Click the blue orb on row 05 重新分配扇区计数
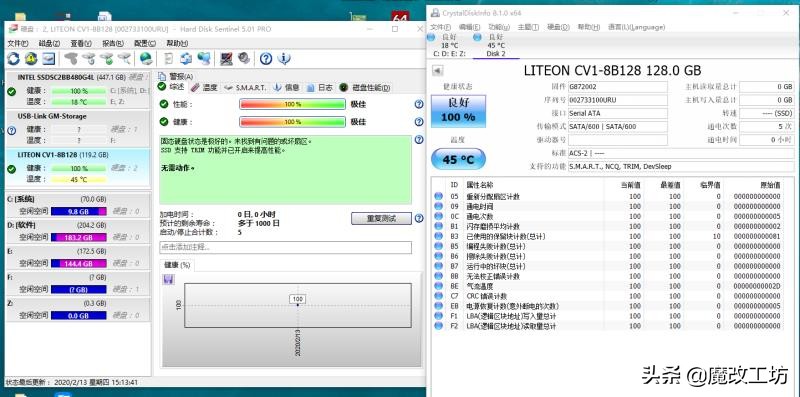 (x=438, y=196)
